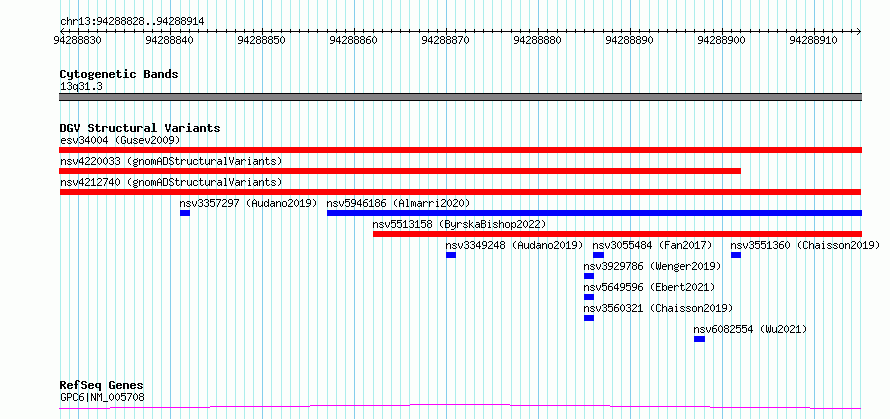Open nsv4220033 gnomAD structural variant label
This screenshot has width=890, height=419.
(x=171, y=161)
